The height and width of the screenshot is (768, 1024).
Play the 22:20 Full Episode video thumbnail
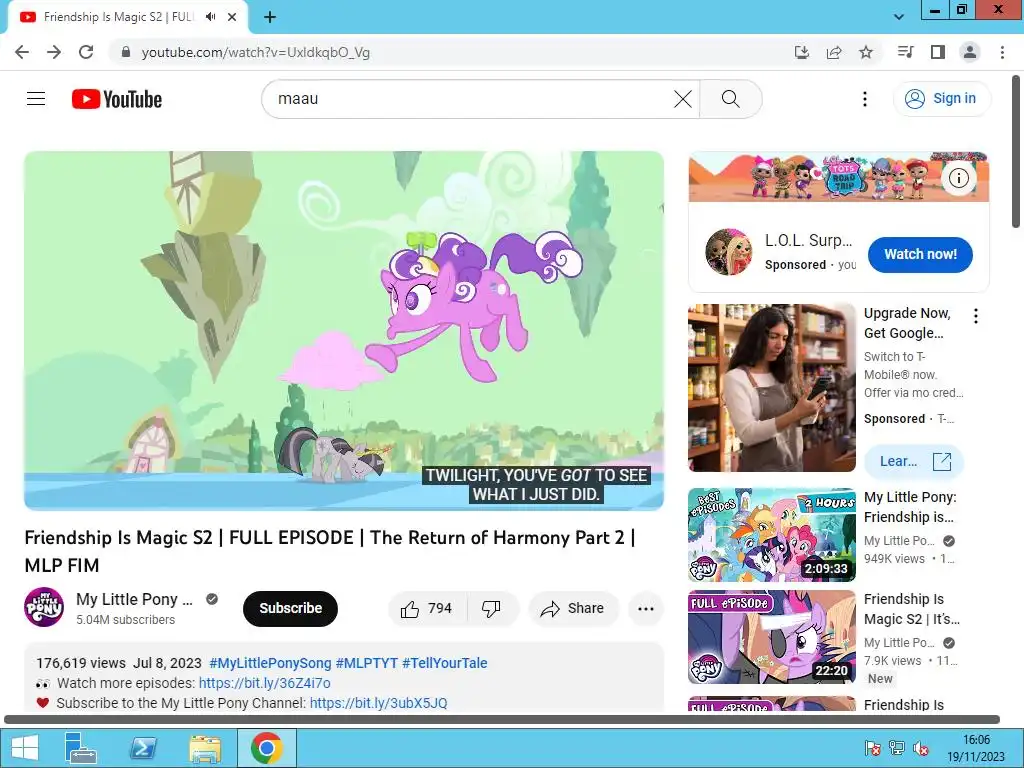[x=771, y=637]
